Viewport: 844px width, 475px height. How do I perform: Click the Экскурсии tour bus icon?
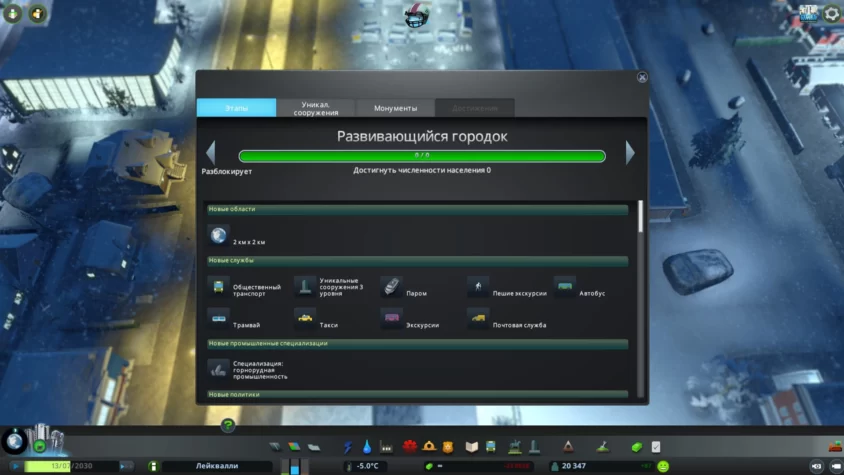(x=391, y=318)
